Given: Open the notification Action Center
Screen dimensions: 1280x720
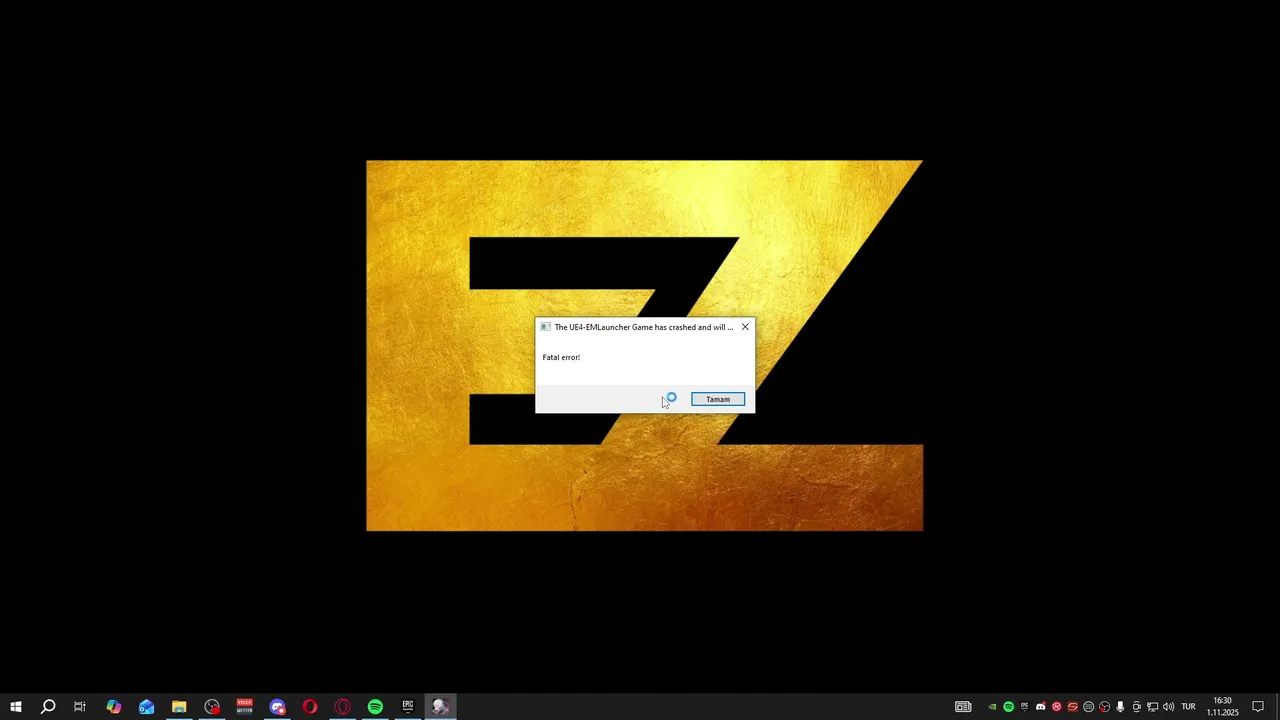Looking at the screenshot, I should coord(1258,707).
